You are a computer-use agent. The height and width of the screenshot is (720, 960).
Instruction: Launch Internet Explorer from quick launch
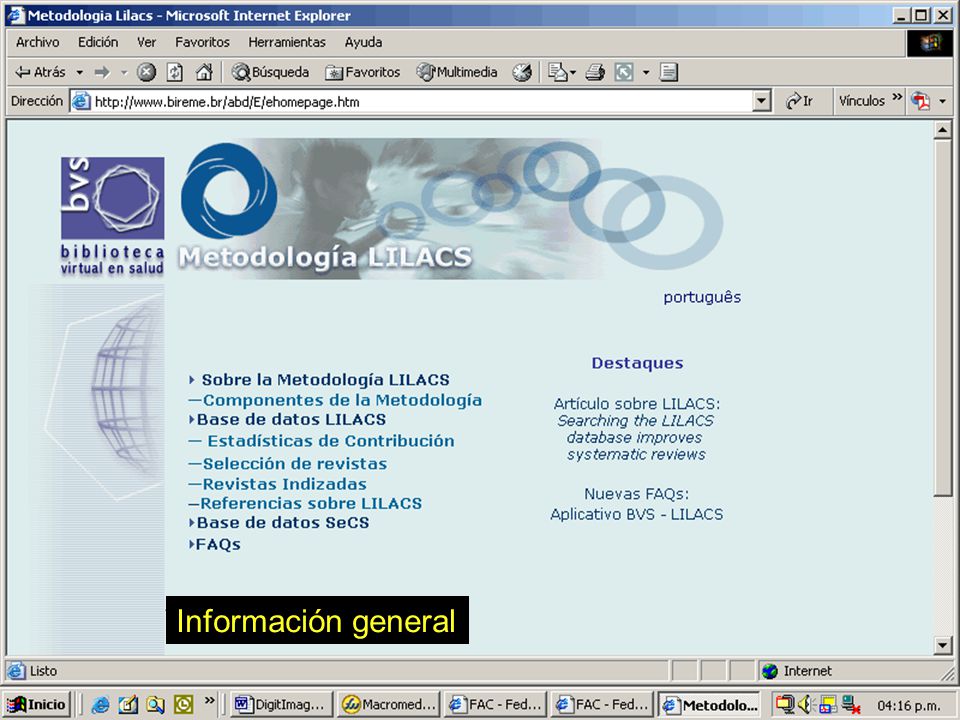(x=100, y=705)
